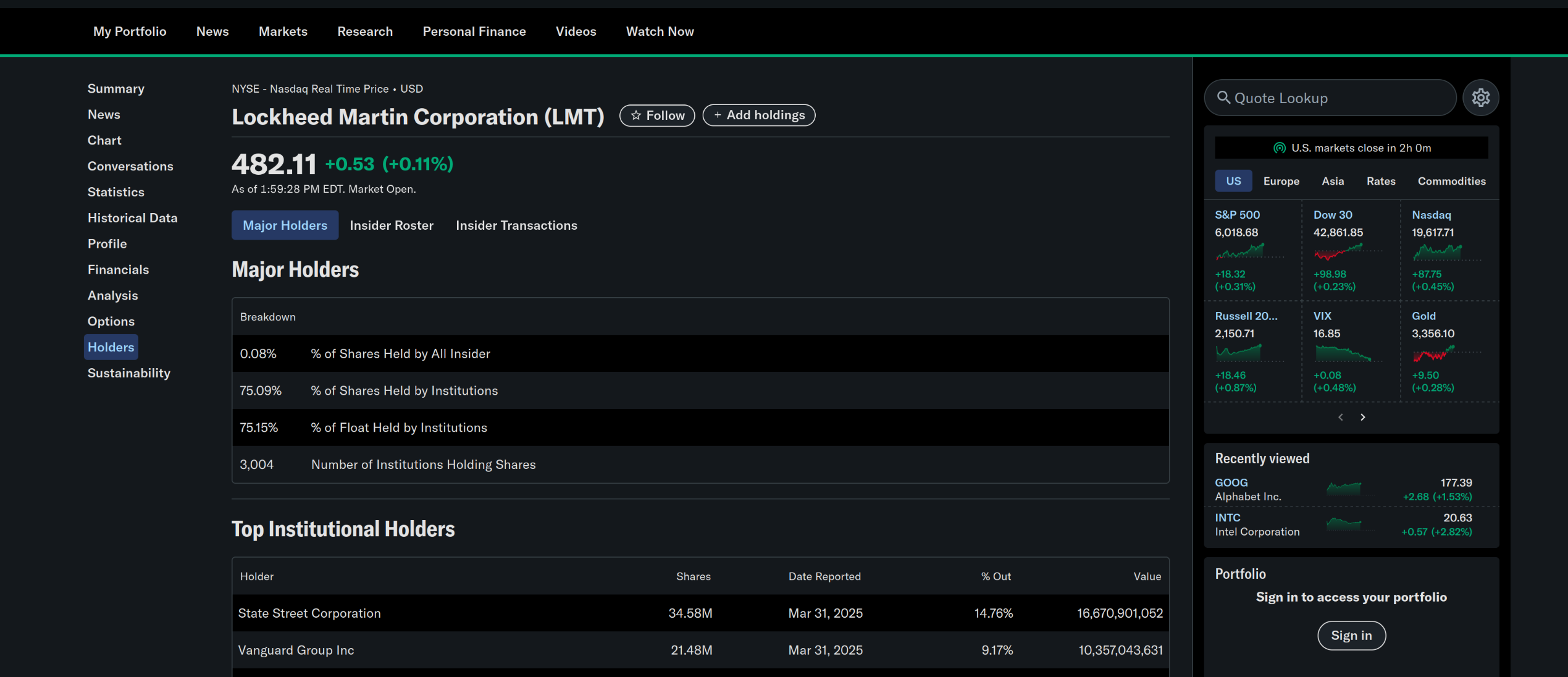Click the Sign in button

tap(1351, 636)
